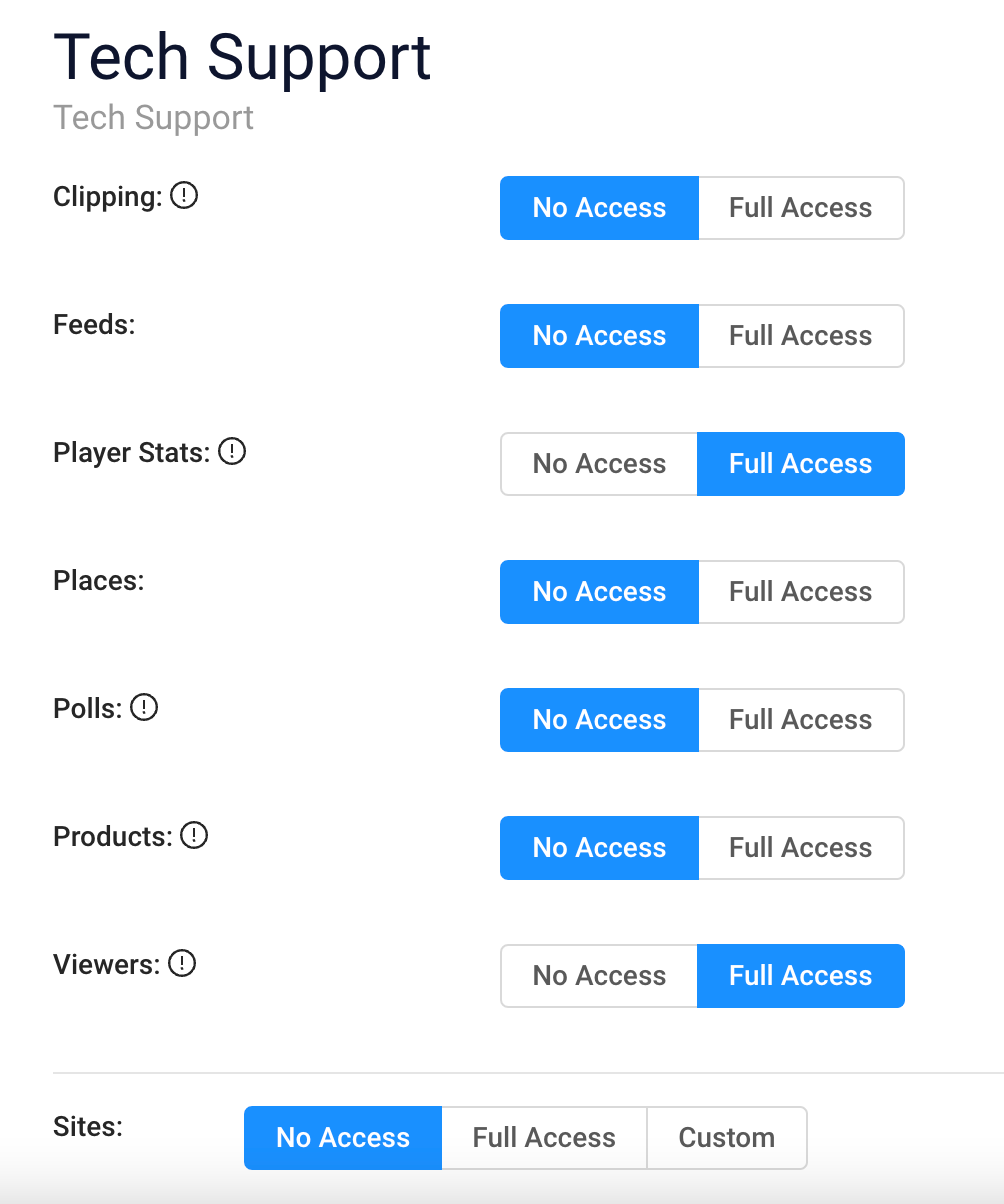Choose Full Access for Products
Viewport: 1004px width, 1204px height.
pyautogui.click(x=801, y=848)
